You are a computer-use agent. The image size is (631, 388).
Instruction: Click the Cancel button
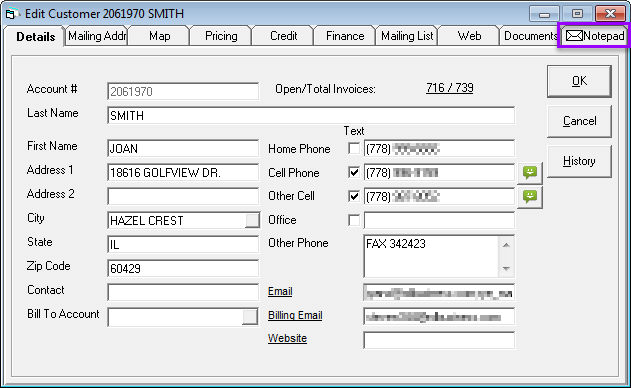tap(579, 121)
